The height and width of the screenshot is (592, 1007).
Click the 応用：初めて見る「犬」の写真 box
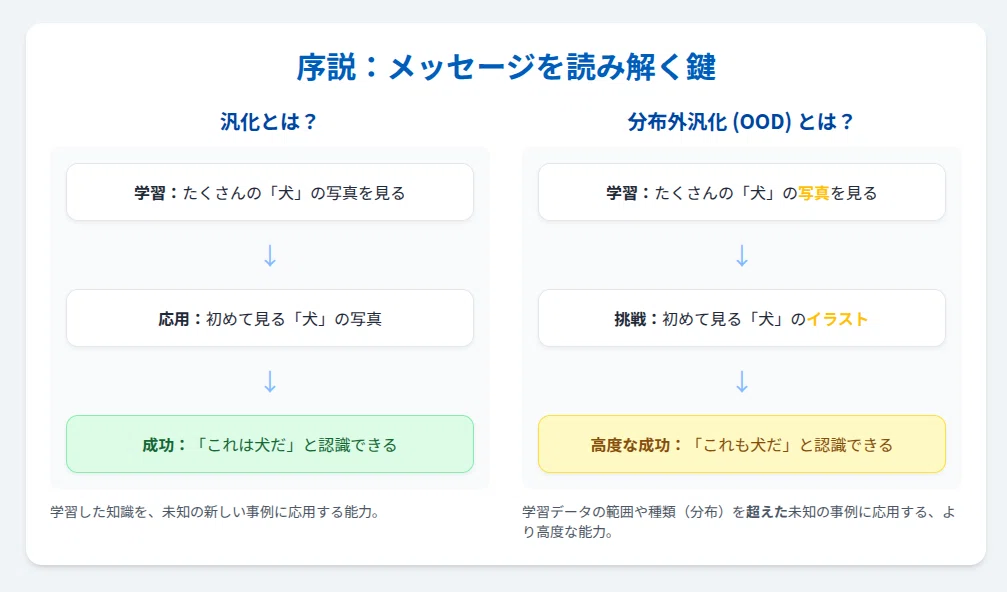click(x=270, y=318)
